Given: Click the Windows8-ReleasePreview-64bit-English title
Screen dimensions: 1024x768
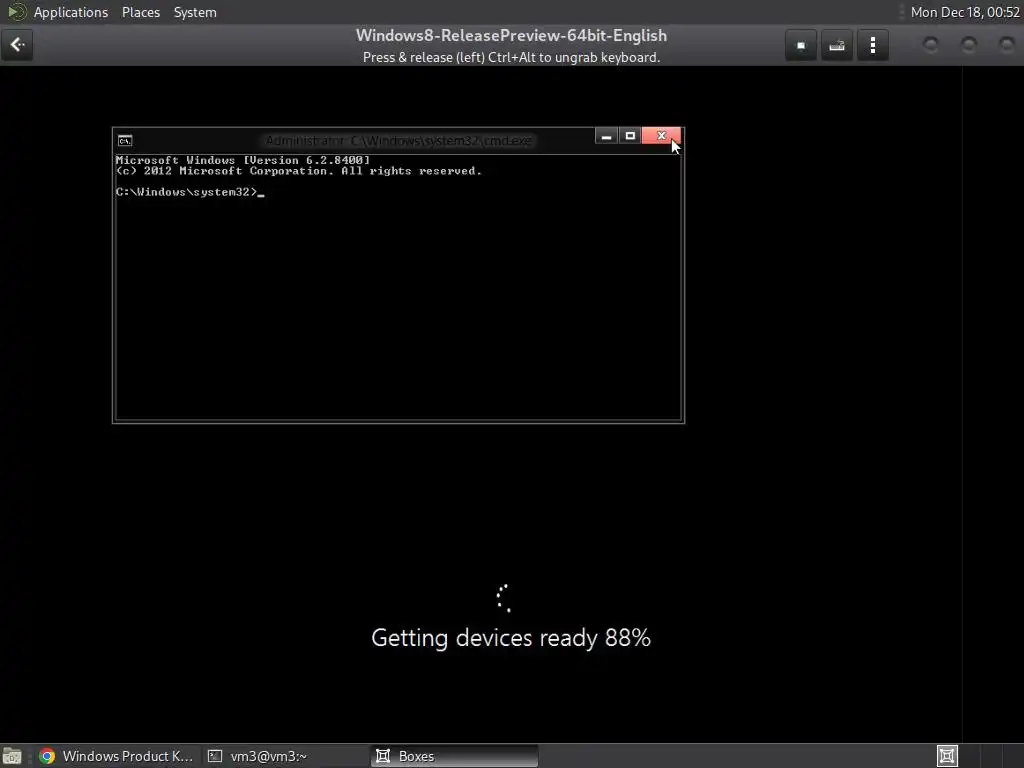Looking at the screenshot, I should pyautogui.click(x=511, y=35).
